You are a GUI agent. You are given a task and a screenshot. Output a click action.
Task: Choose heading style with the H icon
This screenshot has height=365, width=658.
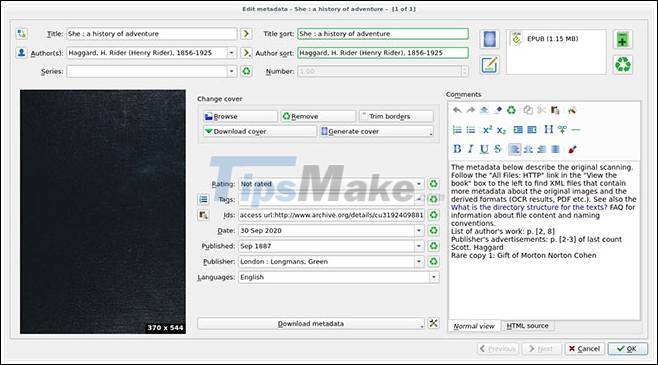(x=548, y=130)
